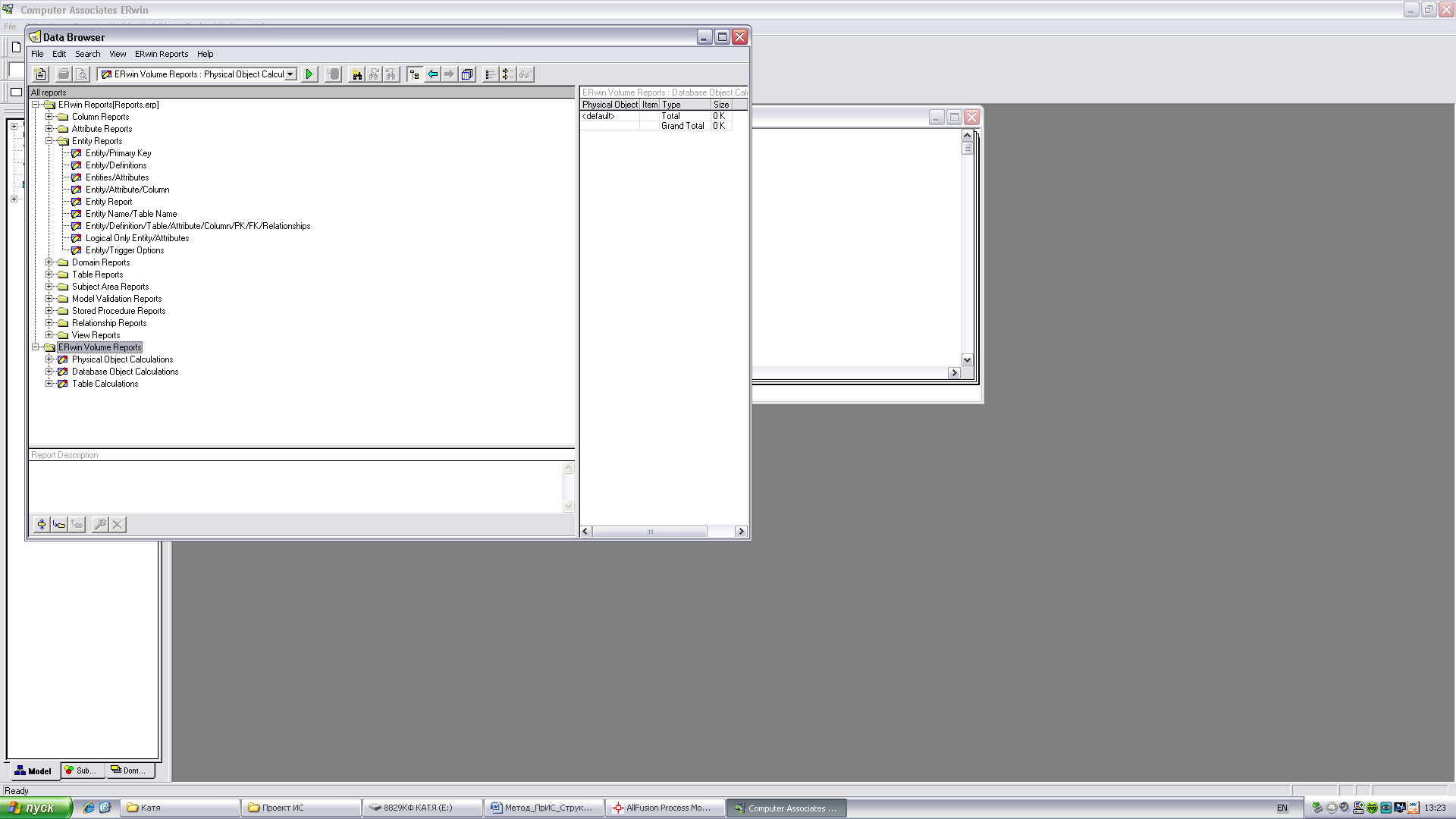Expand the Relationship Reports folder
This screenshot has width=1456, height=819.
[x=49, y=323]
